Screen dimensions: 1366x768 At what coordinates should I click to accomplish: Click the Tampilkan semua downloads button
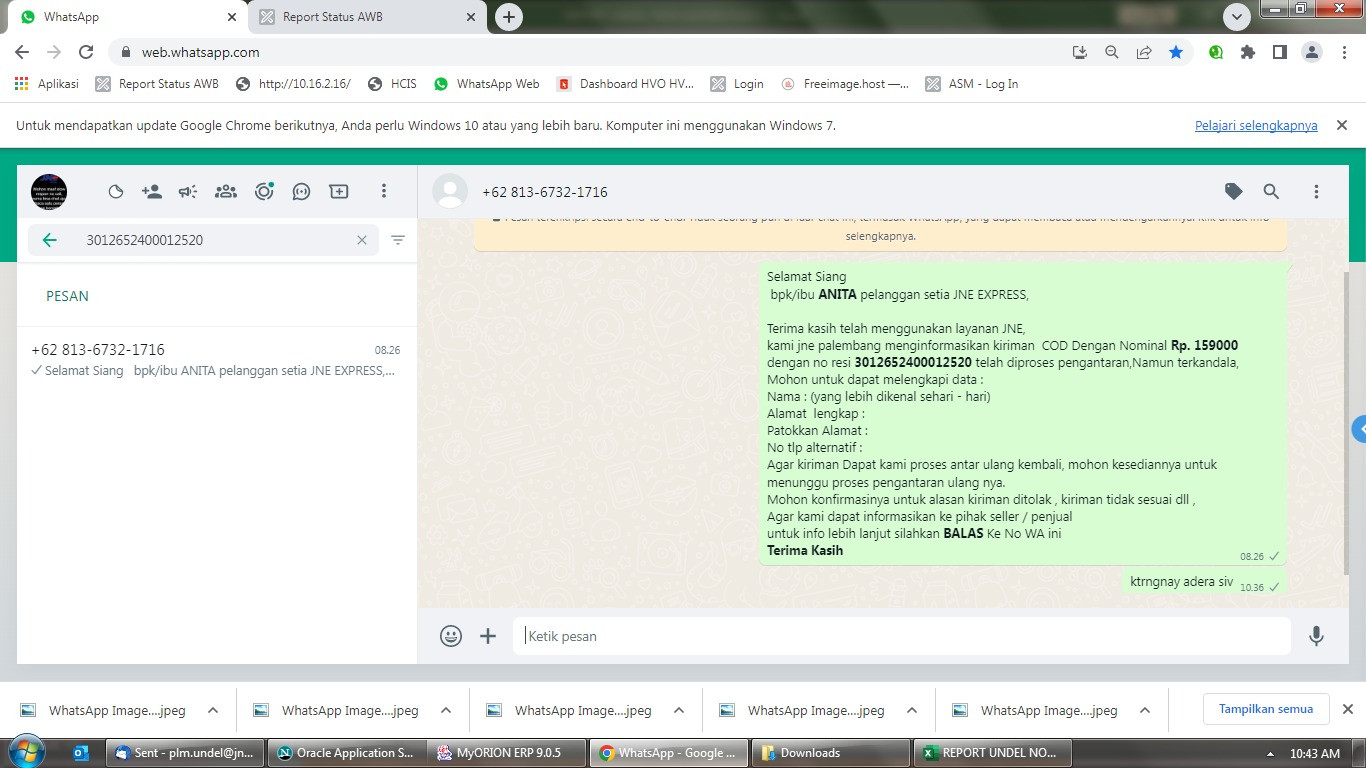(x=1266, y=709)
